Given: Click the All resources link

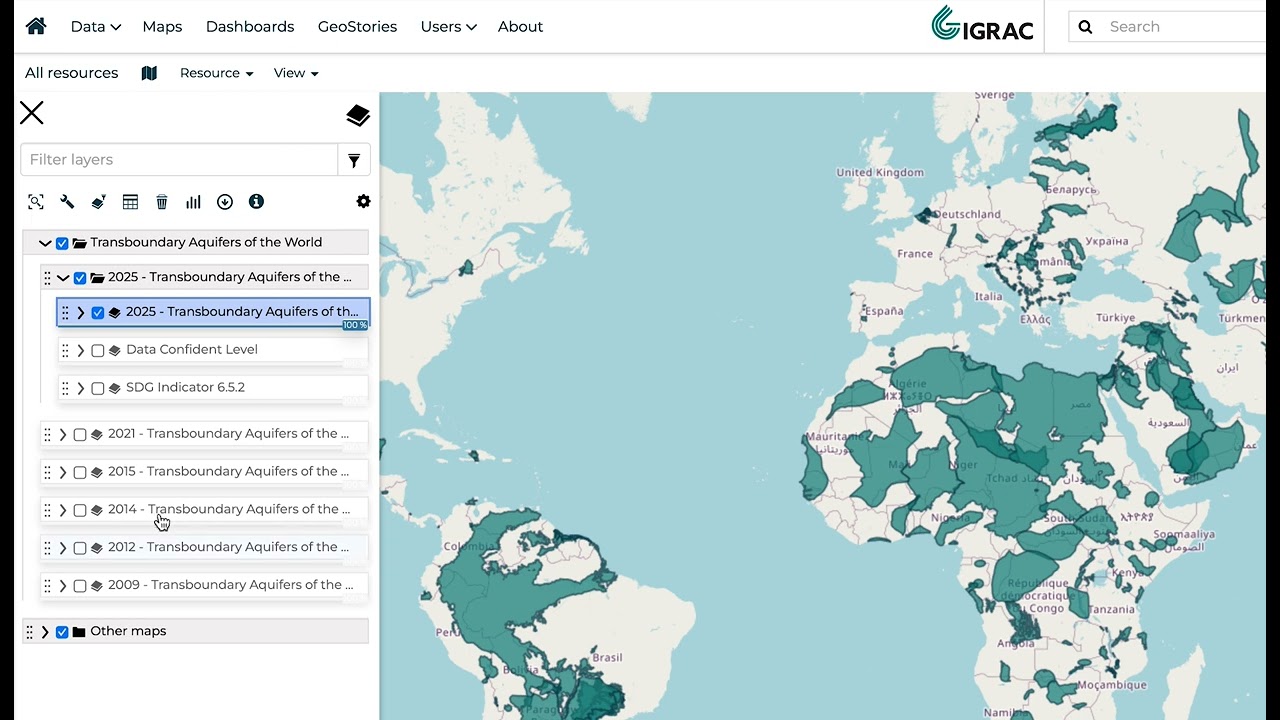Looking at the screenshot, I should tap(71, 73).
